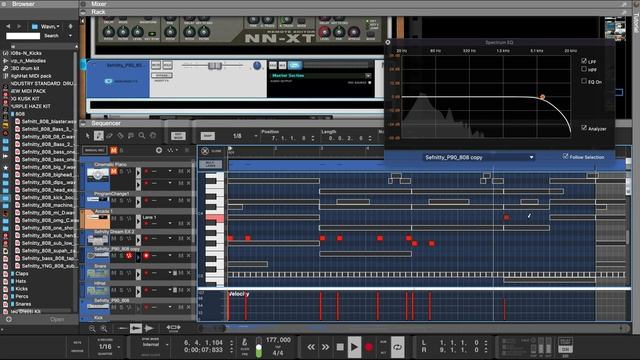Screen dimensions: 640x360
Task: Toggle the metronome Click icon
Action: (x=245, y=342)
